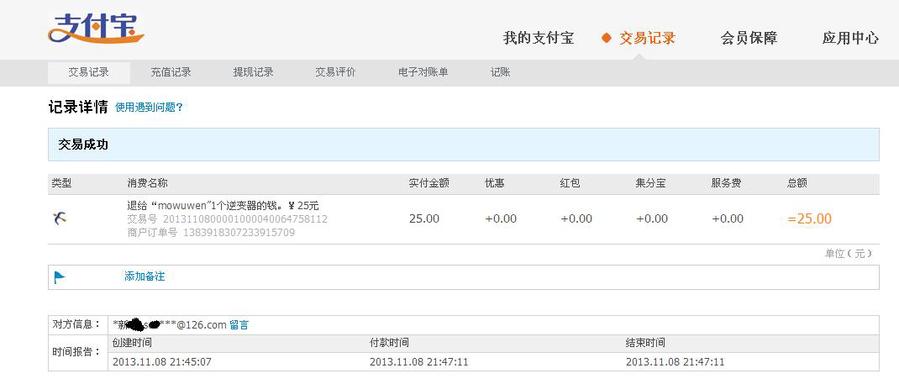Switch to the 充值记录 tab
The image size is (899, 384).
point(171,73)
